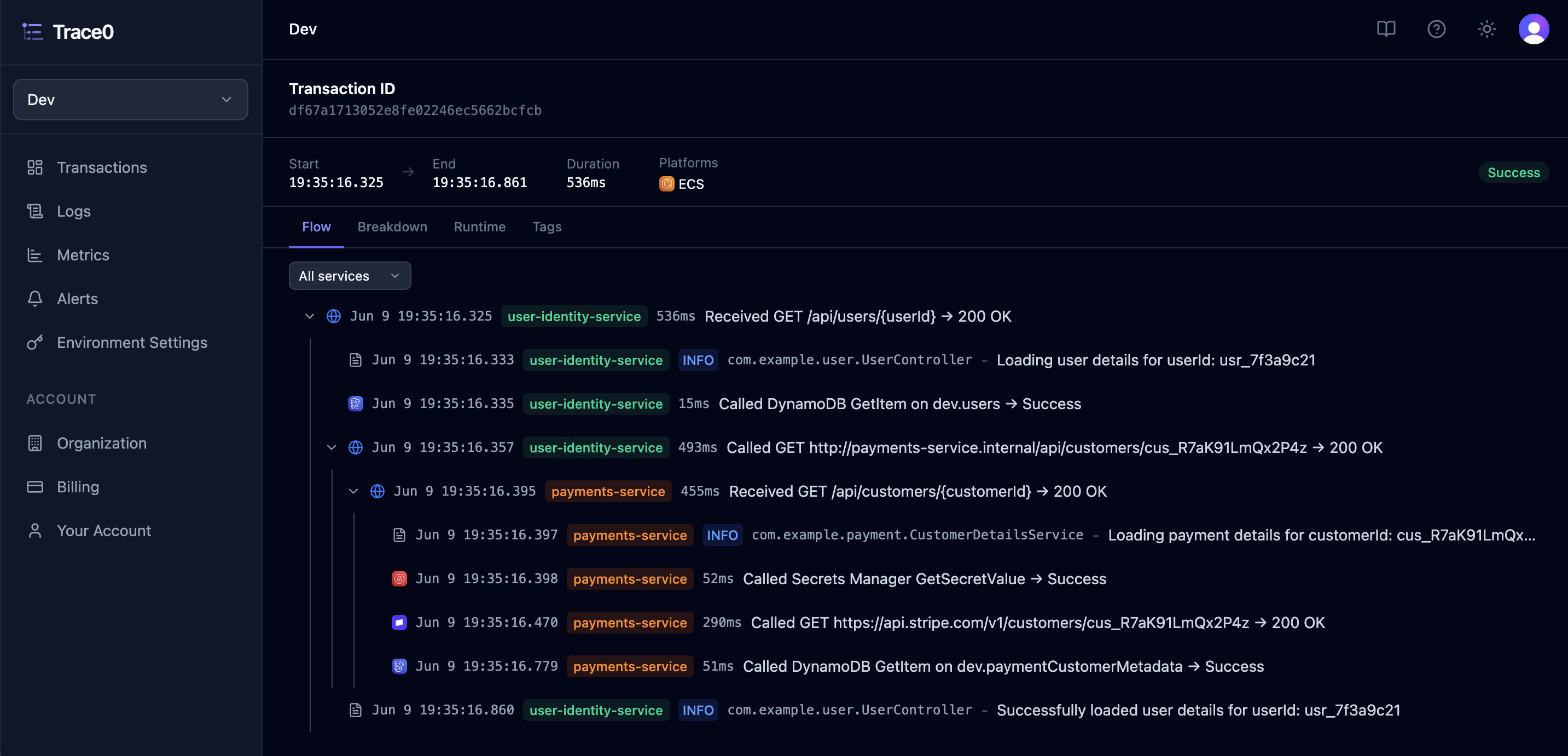Select 'dev.paymentCustomerMetadata' DynamoDB message
This screenshot has height=756, width=1568.
[x=1003, y=666]
